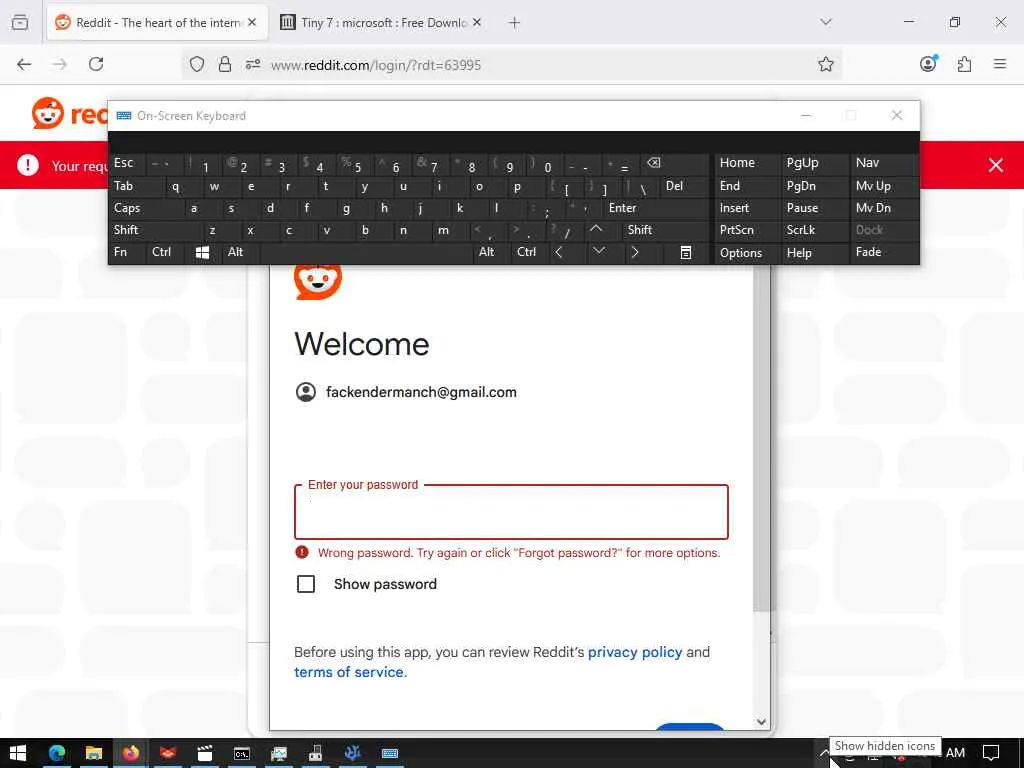Open site security padlock info
Screen dimensions: 1024x768
(x=225, y=64)
